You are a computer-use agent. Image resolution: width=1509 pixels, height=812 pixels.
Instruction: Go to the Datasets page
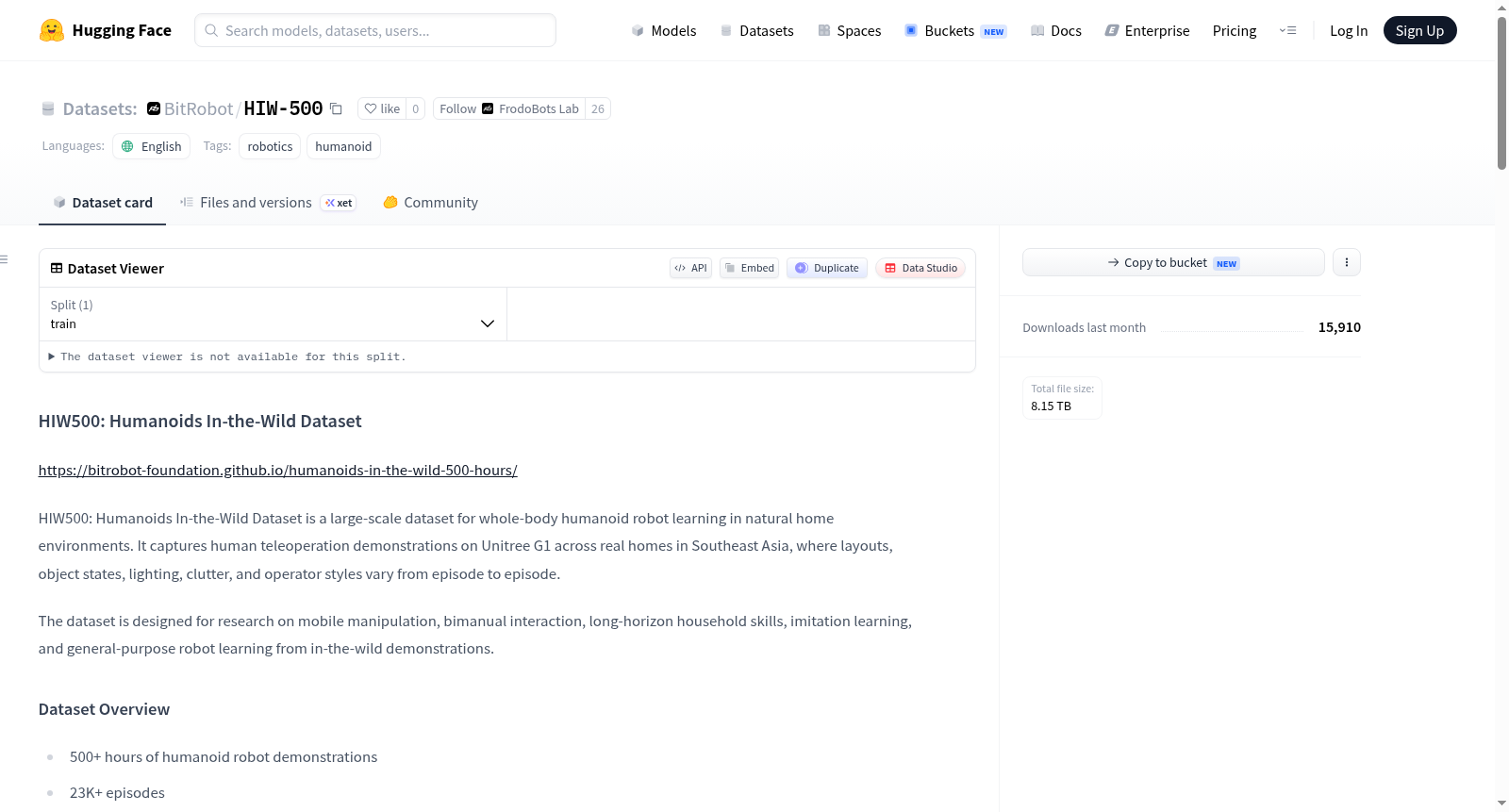(757, 30)
